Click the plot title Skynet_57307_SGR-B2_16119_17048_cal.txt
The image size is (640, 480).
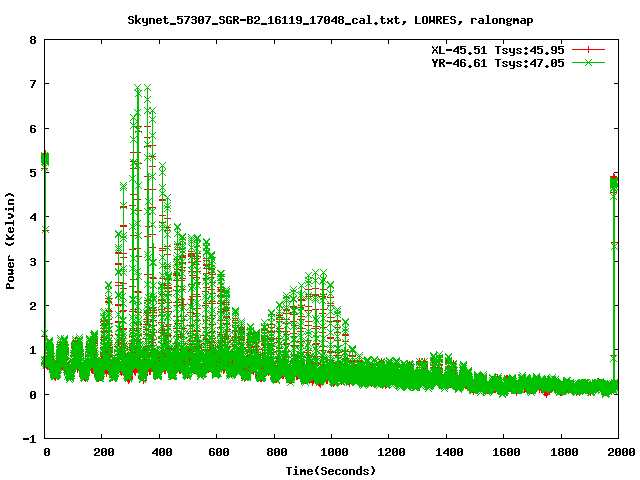264,20
